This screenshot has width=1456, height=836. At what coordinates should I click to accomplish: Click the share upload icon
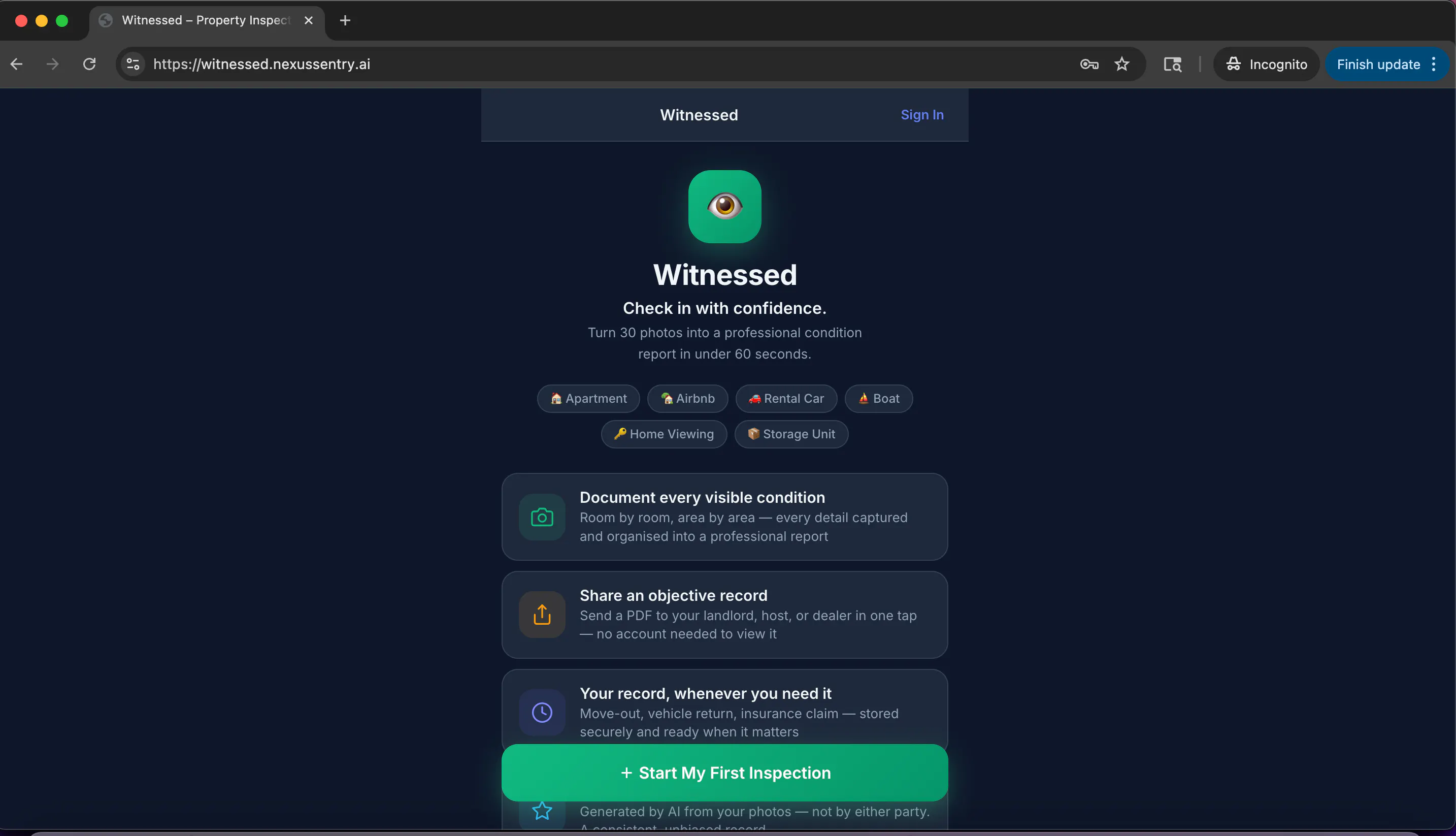click(x=542, y=615)
